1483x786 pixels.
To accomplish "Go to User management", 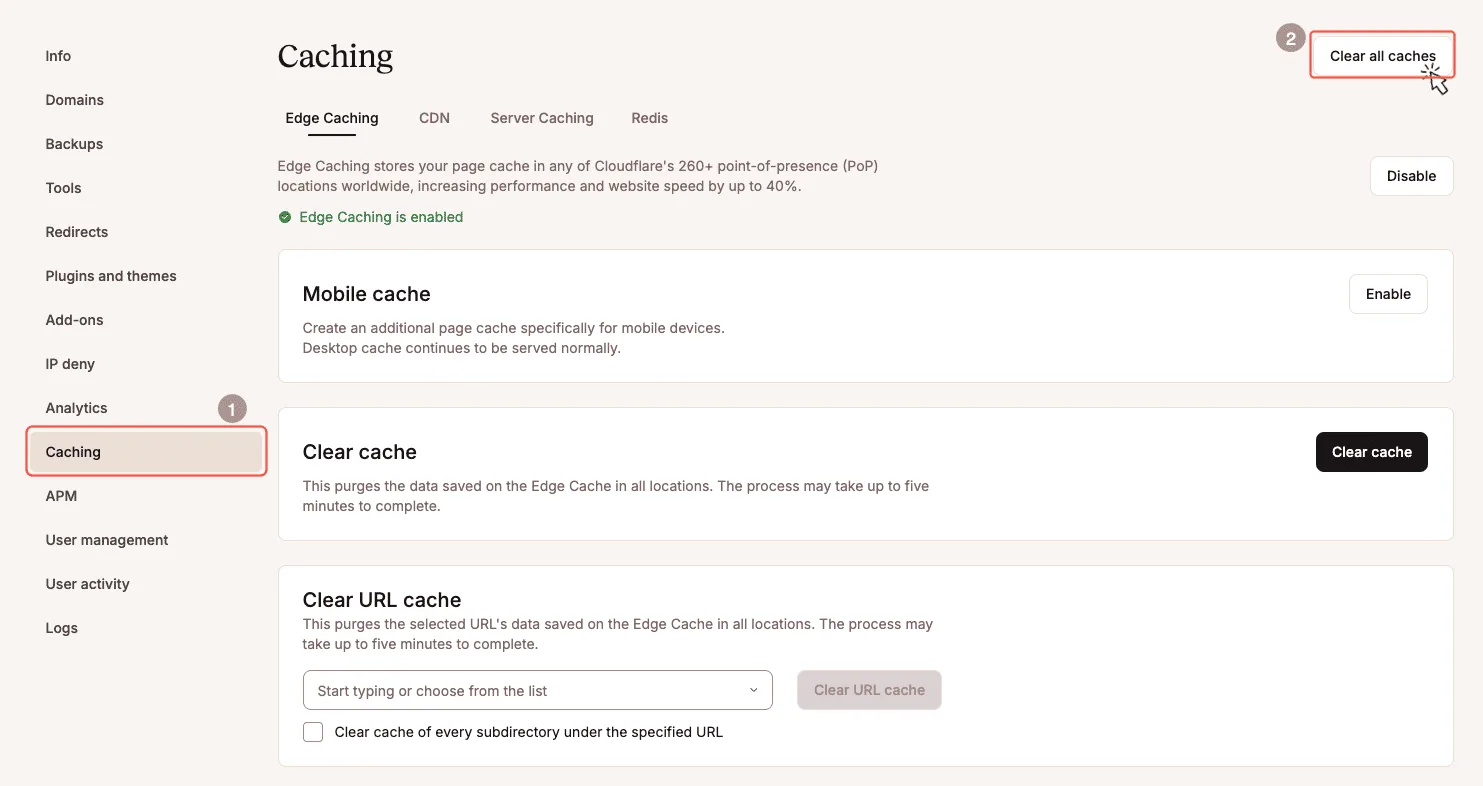I will point(106,540).
